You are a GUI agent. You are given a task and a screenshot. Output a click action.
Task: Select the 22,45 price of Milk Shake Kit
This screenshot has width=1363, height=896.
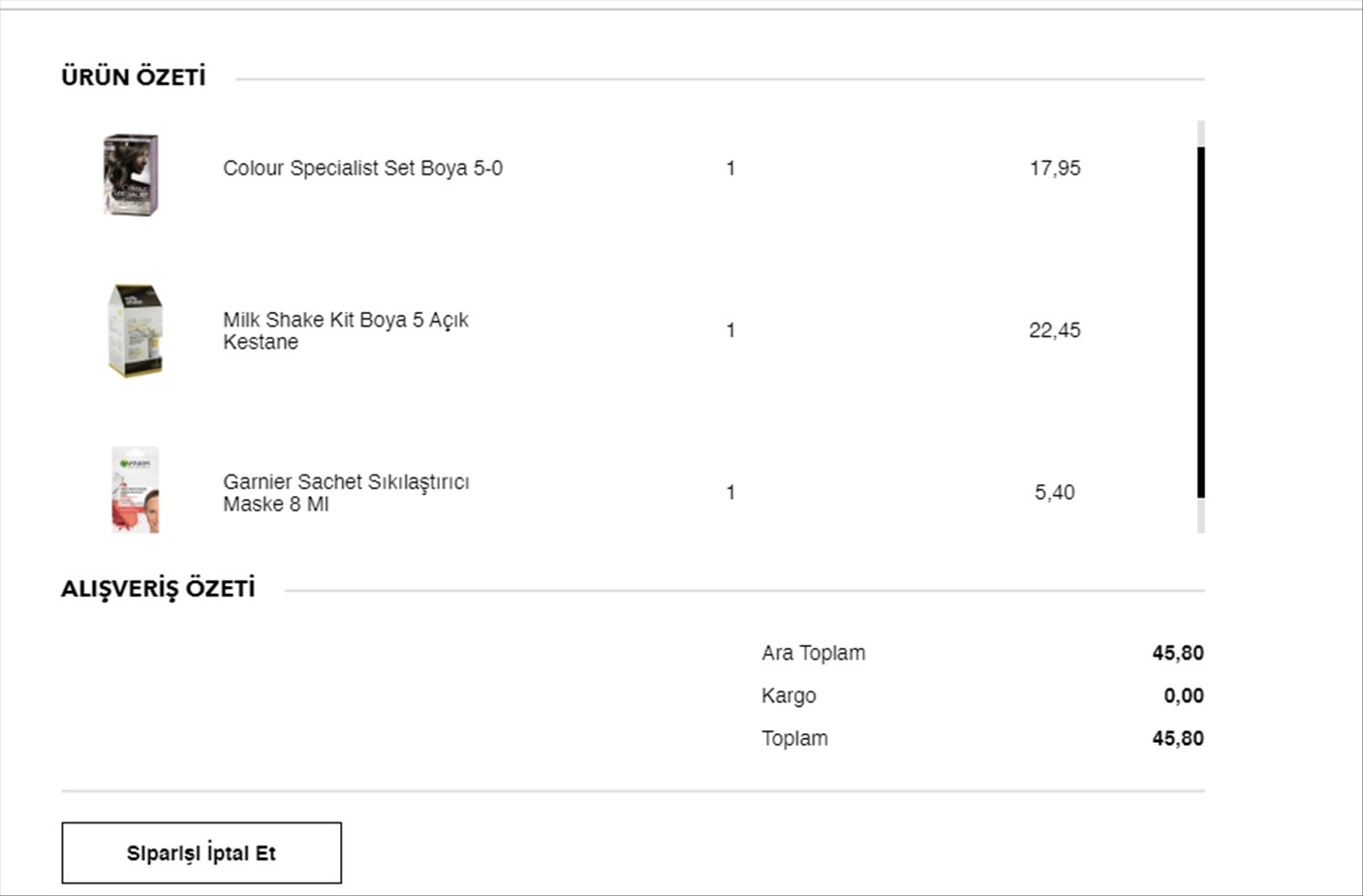click(1055, 330)
